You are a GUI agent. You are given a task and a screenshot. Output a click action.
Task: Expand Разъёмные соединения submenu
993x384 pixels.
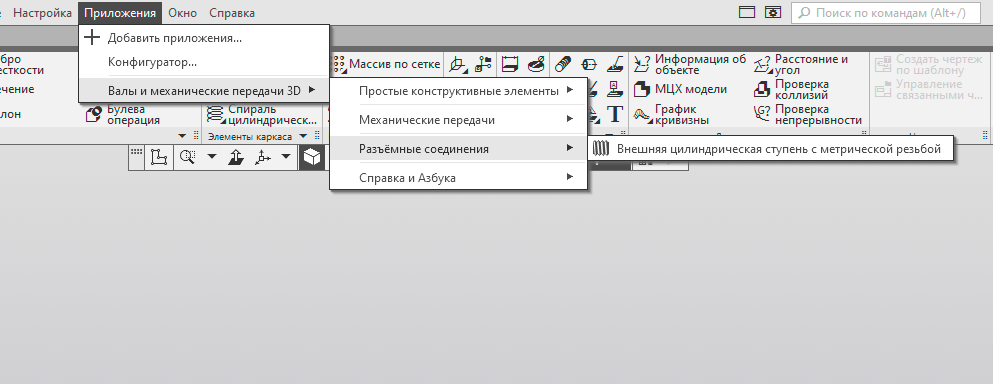[459, 149]
